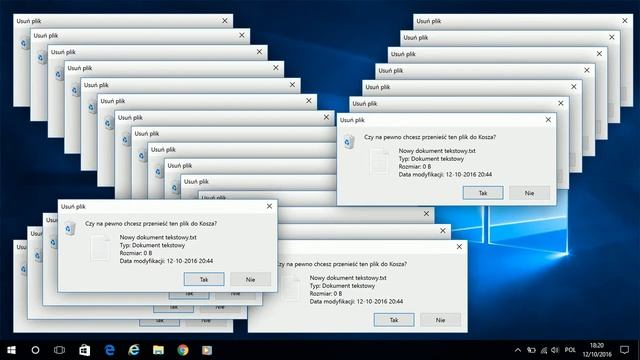Click 'Rozmiar: 0 B' in partly covered bottom dialog
Viewport: 640px width, 360px height.
(x=326, y=293)
